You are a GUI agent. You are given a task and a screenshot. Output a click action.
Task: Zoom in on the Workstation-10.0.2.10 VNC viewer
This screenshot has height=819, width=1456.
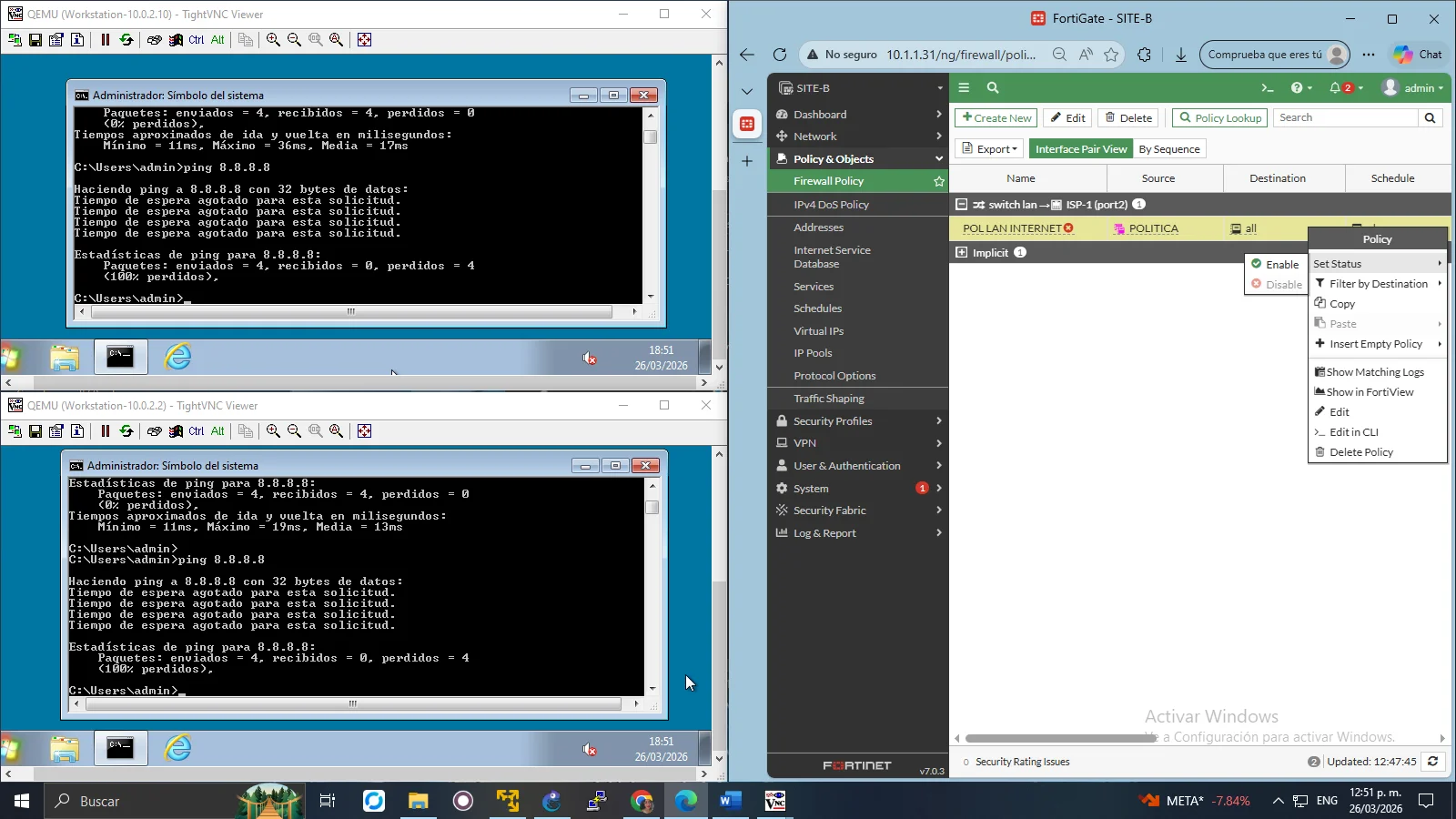(x=273, y=40)
